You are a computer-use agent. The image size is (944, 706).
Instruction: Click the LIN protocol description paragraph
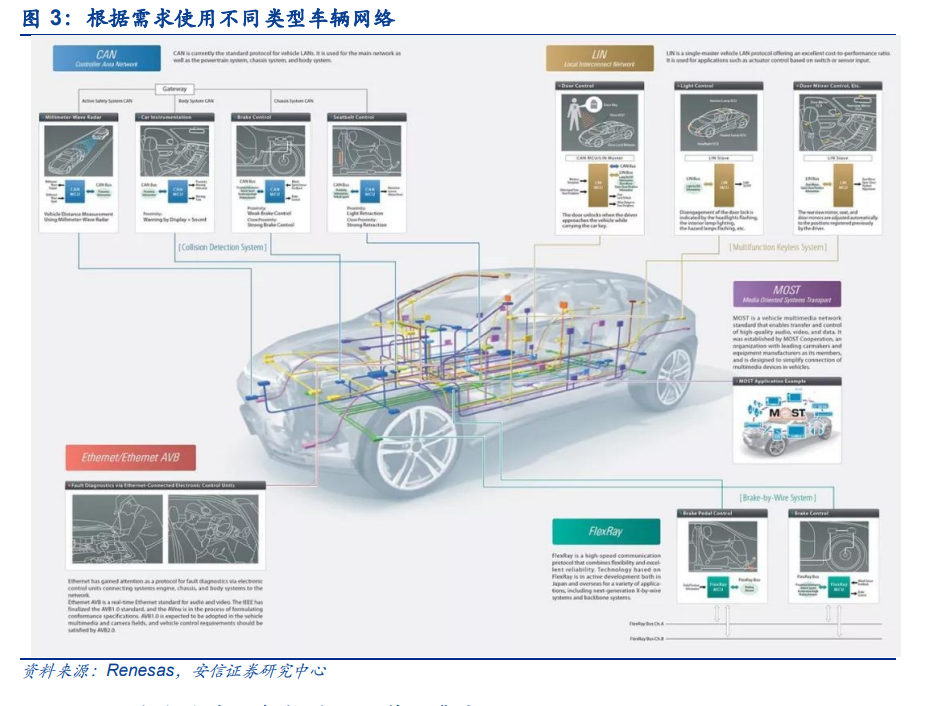778,57
